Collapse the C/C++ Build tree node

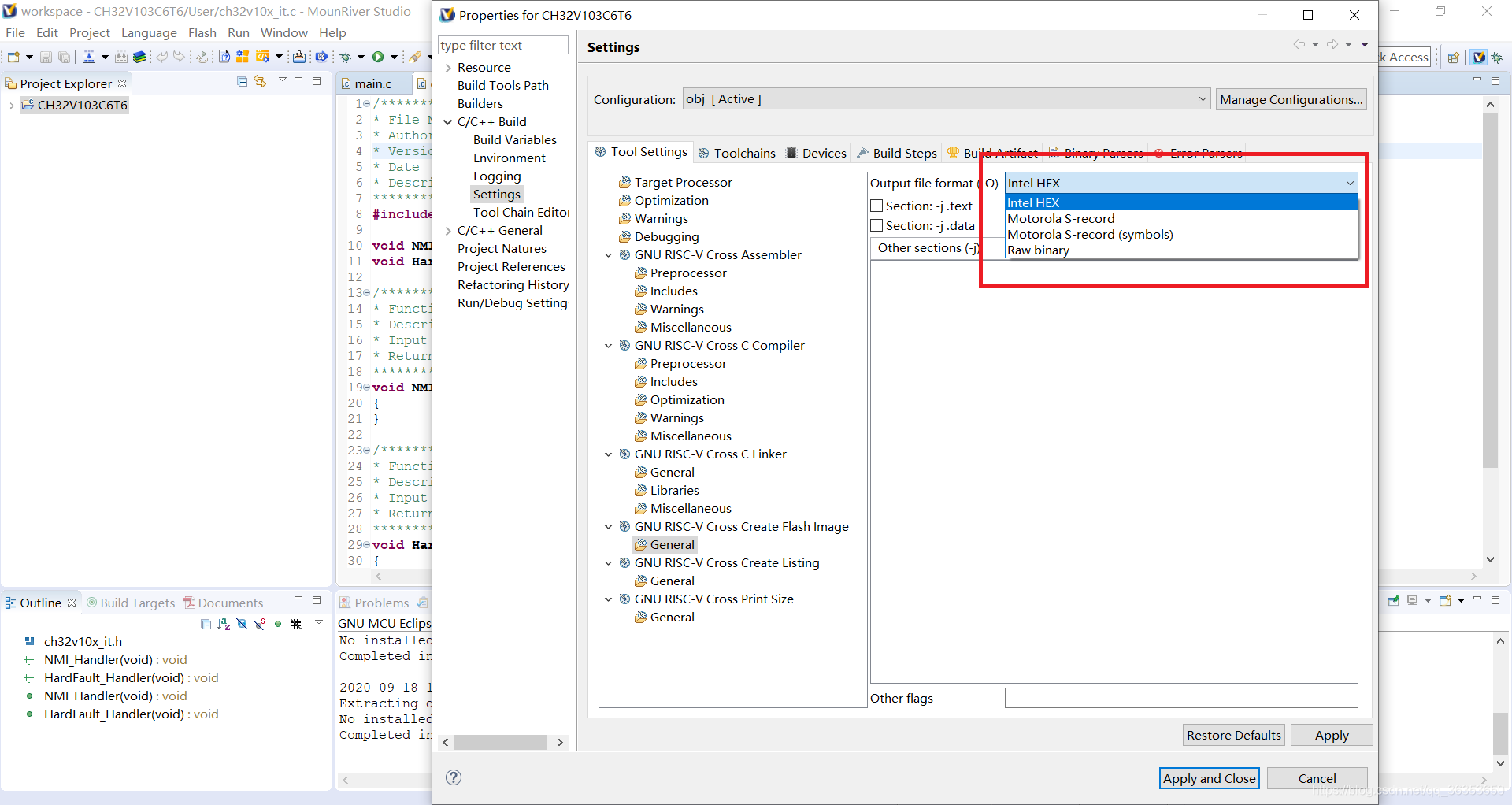[448, 122]
